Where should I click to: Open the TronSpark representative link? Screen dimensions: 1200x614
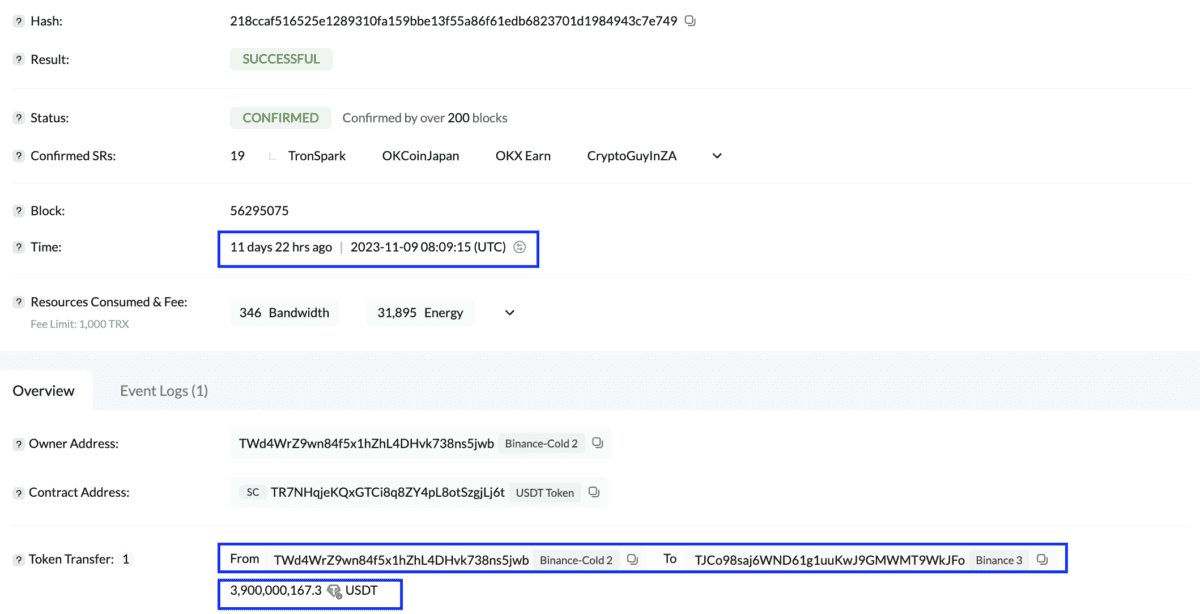(317, 156)
